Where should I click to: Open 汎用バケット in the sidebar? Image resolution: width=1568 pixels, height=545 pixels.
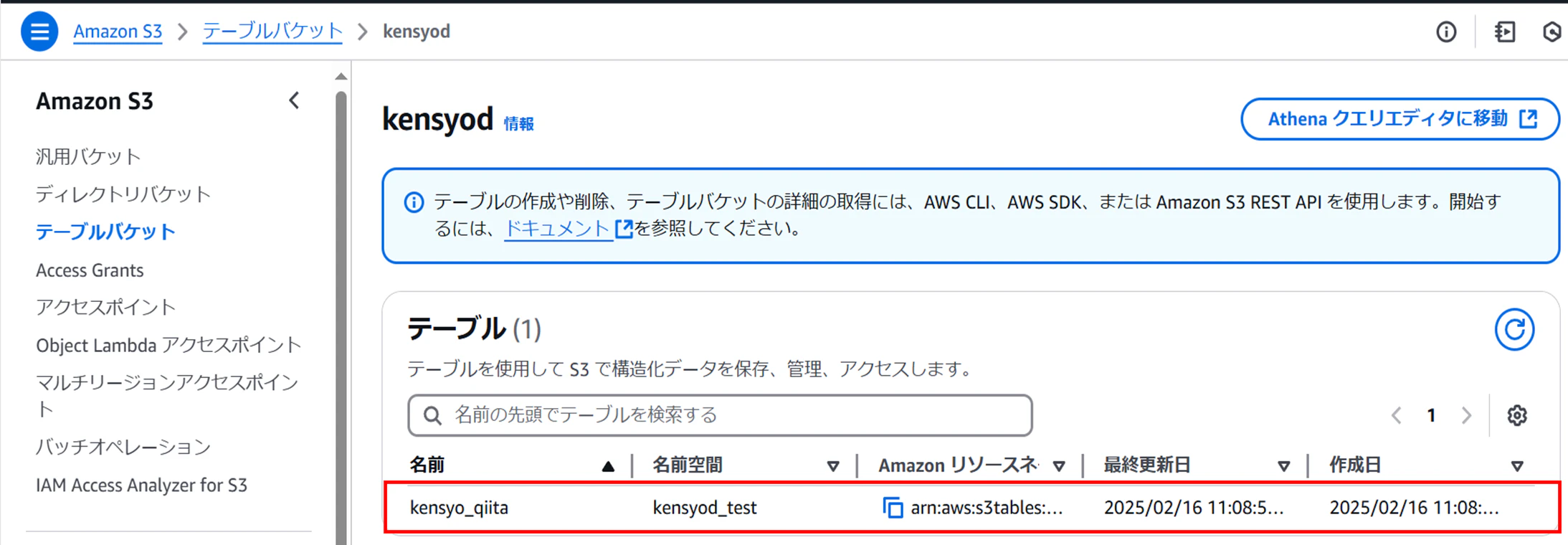(x=88, y=156)
